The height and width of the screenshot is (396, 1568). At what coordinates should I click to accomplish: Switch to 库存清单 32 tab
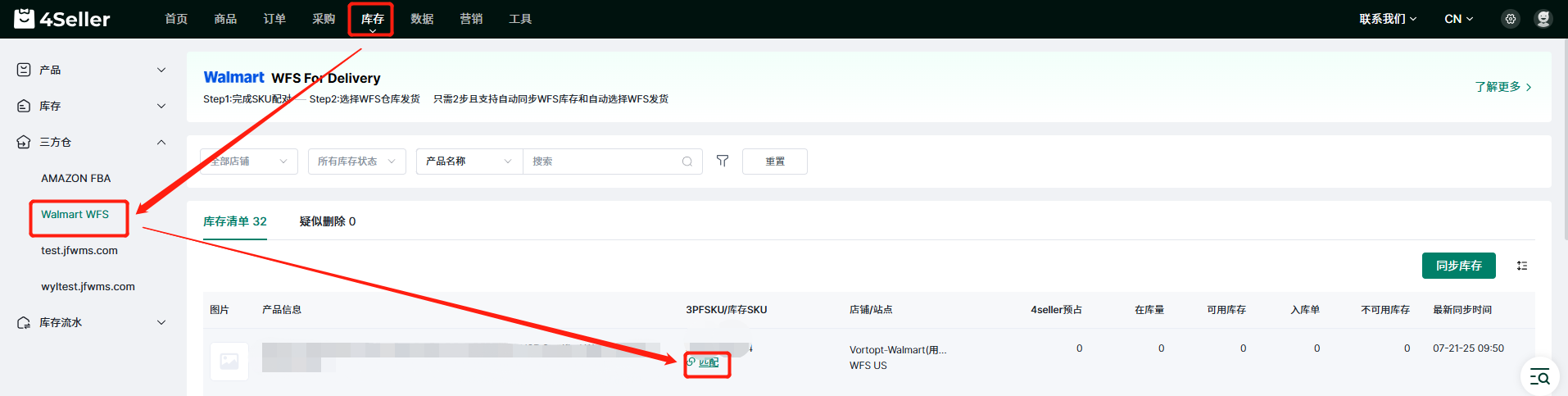pyautogui.click(x=235, y=221)
